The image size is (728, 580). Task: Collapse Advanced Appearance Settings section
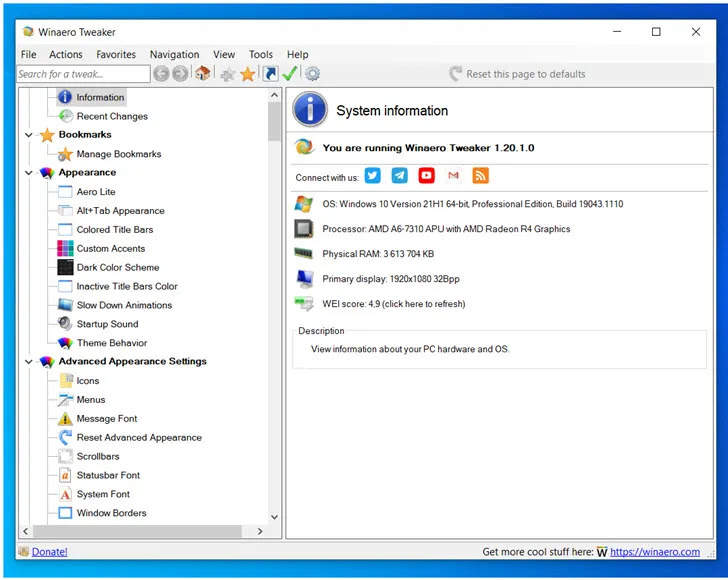tap(29, 361)
